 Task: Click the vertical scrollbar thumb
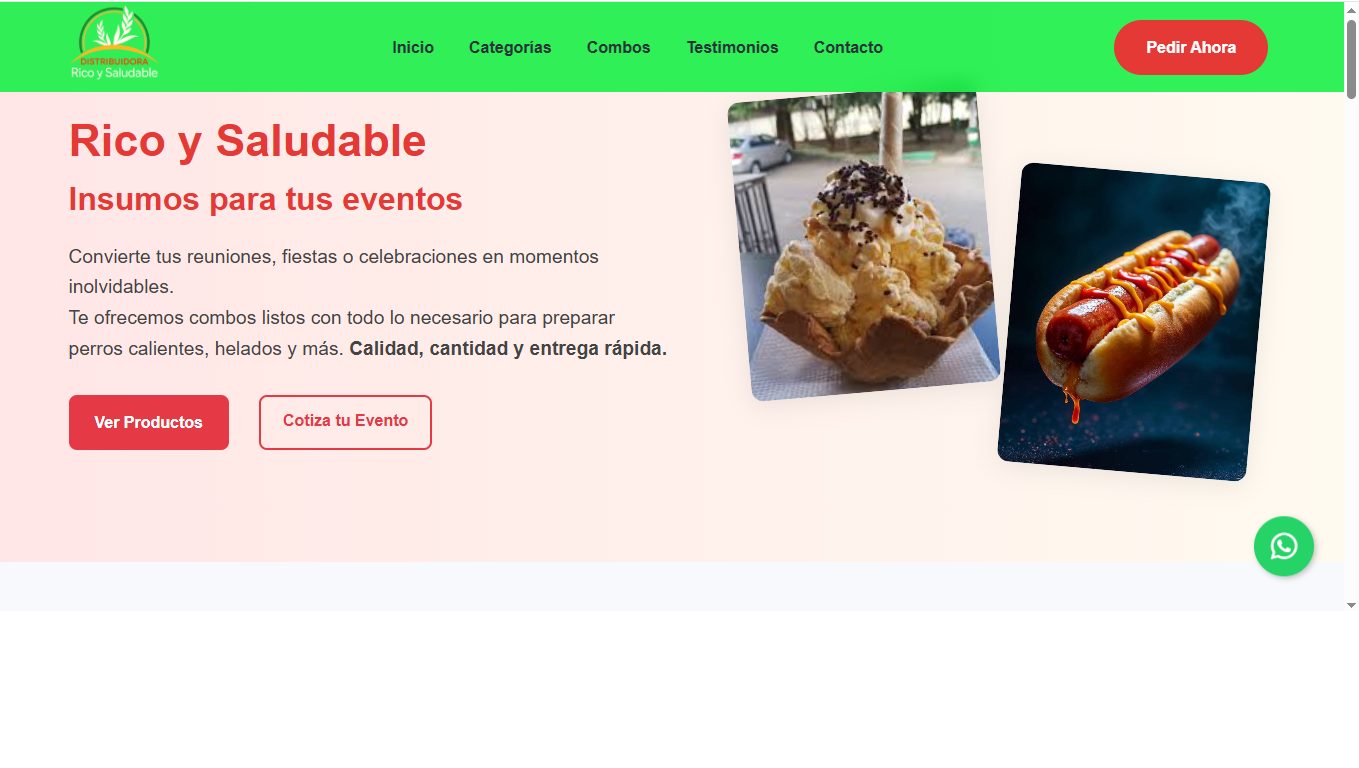point(1351,58)
